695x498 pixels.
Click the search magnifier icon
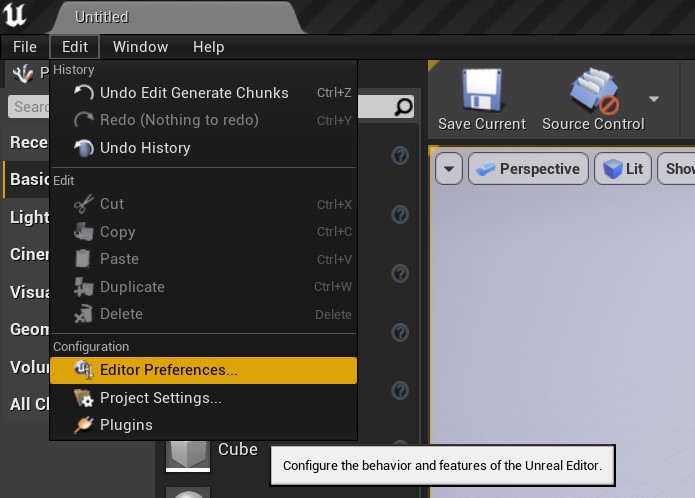point(403,107)
